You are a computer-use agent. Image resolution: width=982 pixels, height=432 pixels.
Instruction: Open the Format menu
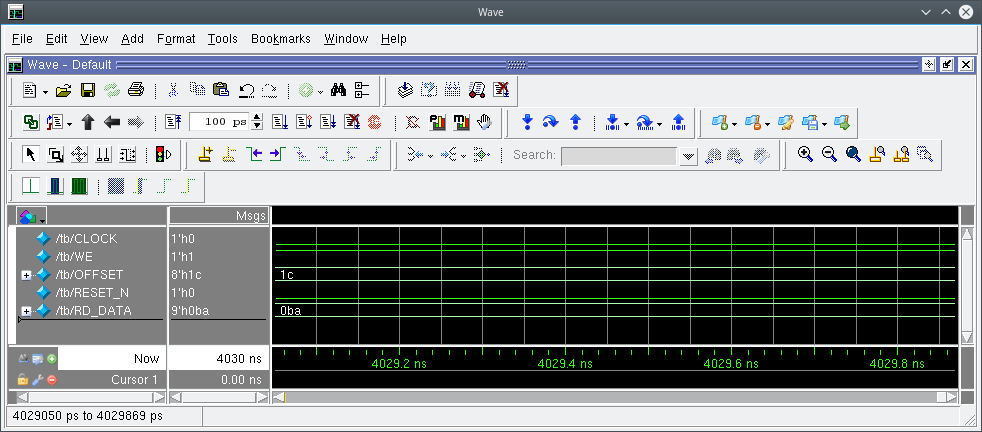(176, 39)
